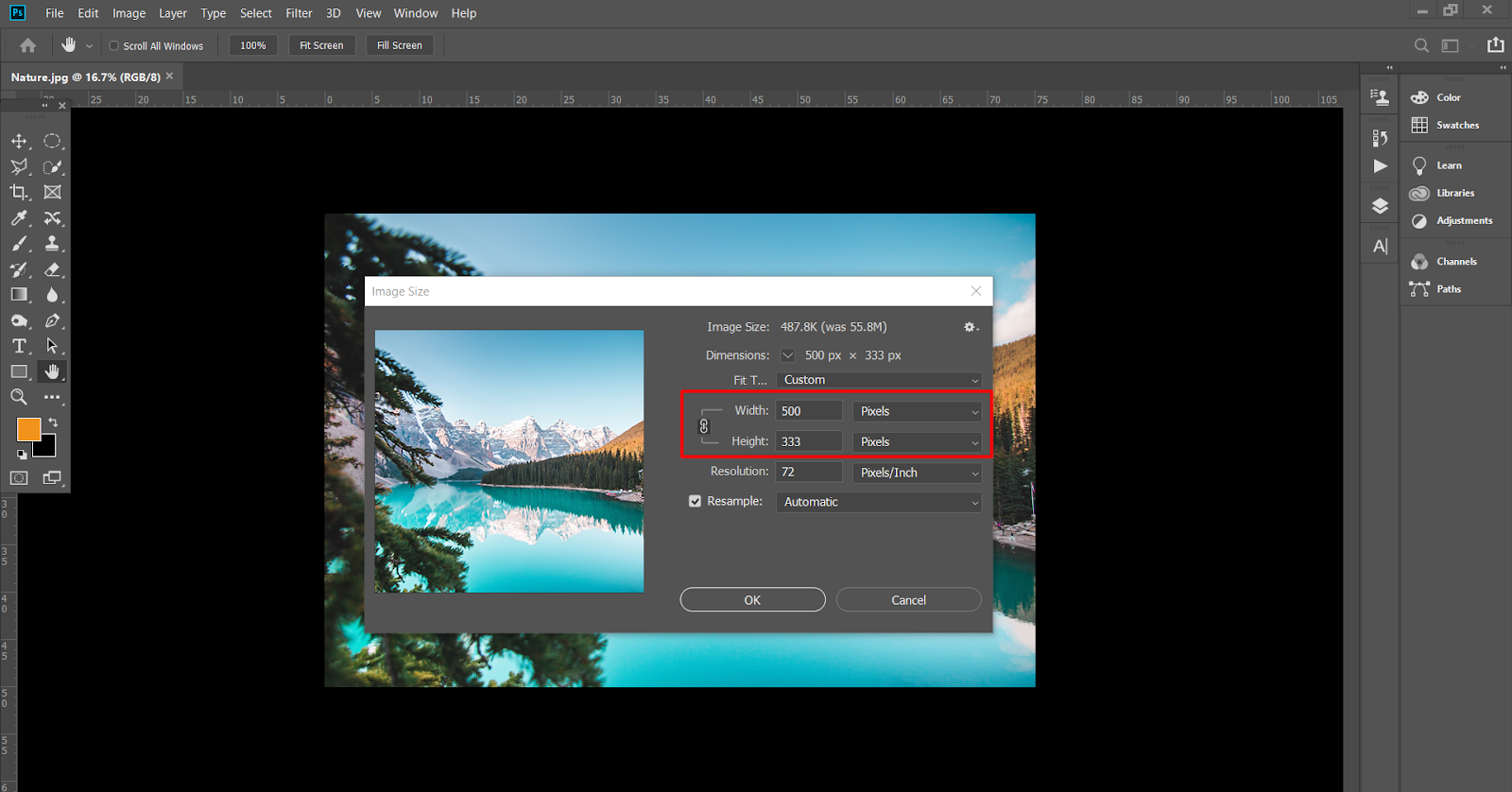This screenshot has width=1512, height=792.
Task: Open the Height units dropdown
Action: click(x=917, y=441)
